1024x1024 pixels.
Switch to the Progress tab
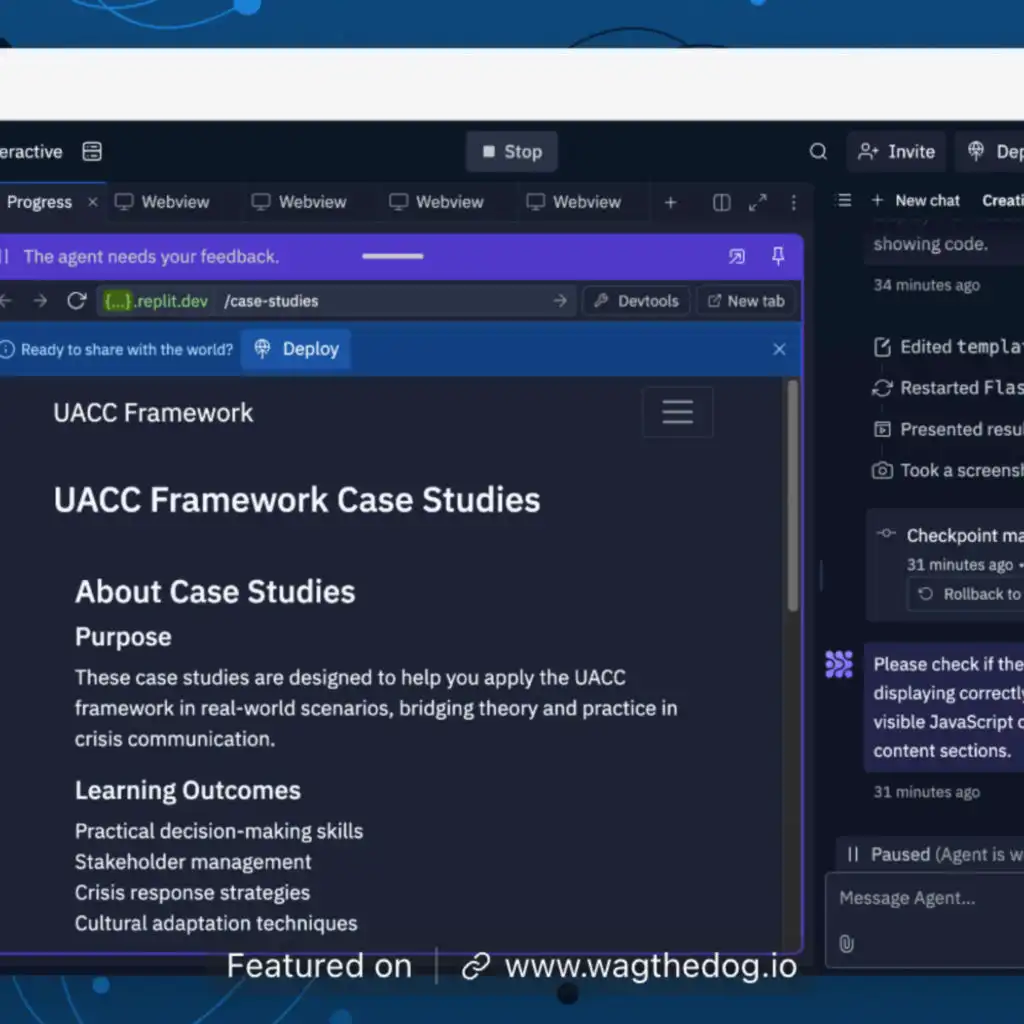point(39,202)
